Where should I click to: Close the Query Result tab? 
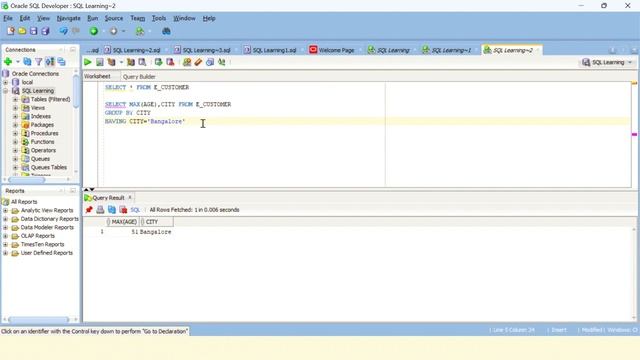(130, 198)
